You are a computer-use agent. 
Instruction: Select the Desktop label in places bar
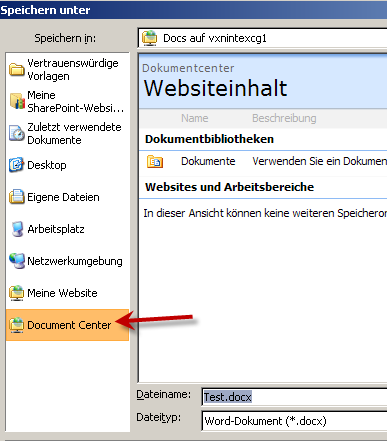pos(47,165)
